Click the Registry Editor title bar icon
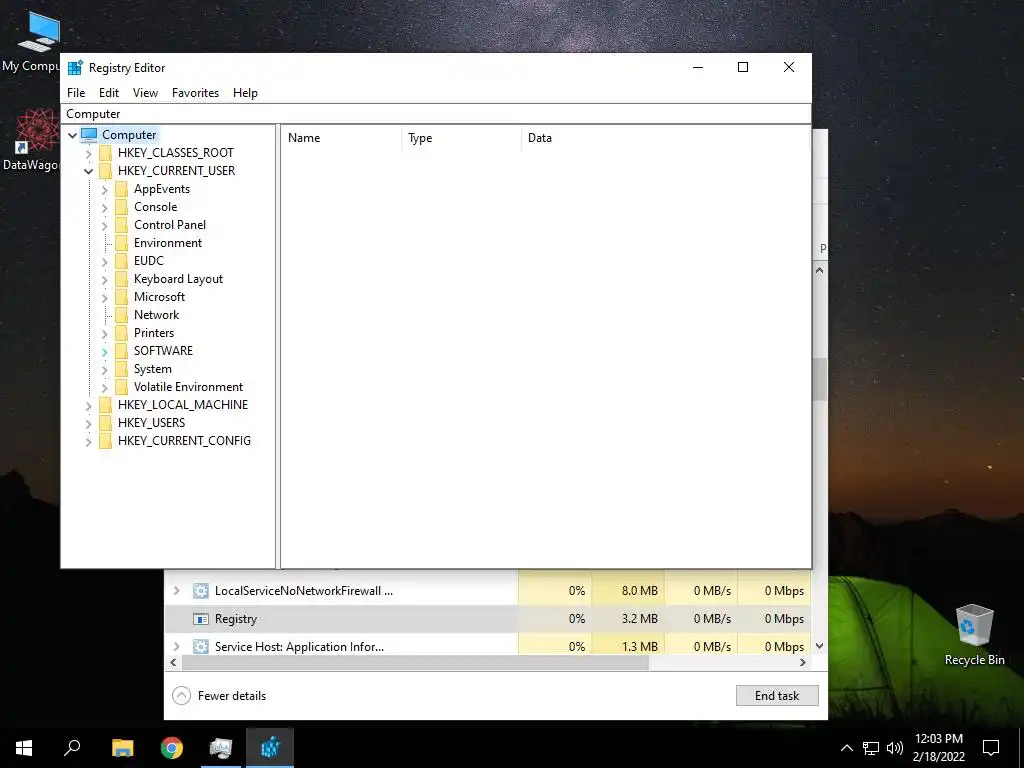Viewport: 1024px width, 768px height. point(75,67)
